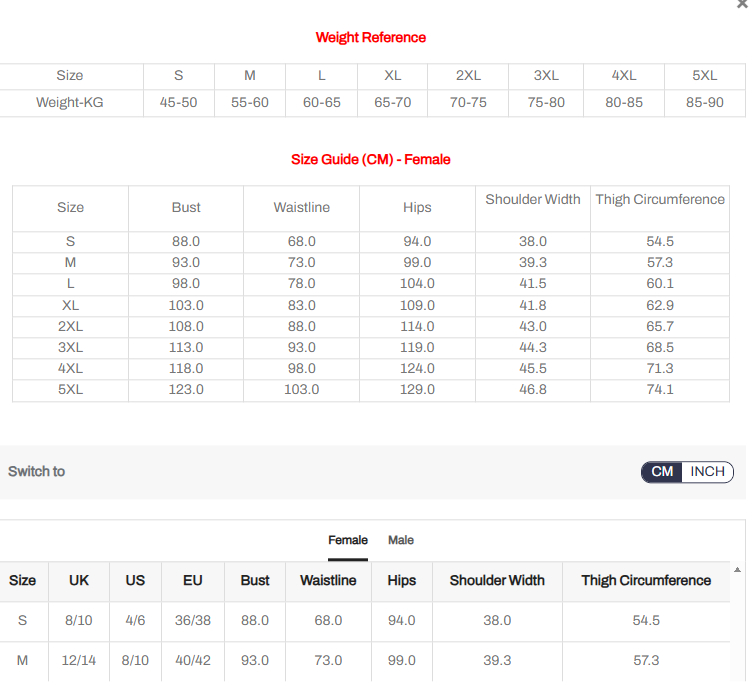Click the 'Switch to' label
This screenshot has width=756, height=688.
[37, 471]
